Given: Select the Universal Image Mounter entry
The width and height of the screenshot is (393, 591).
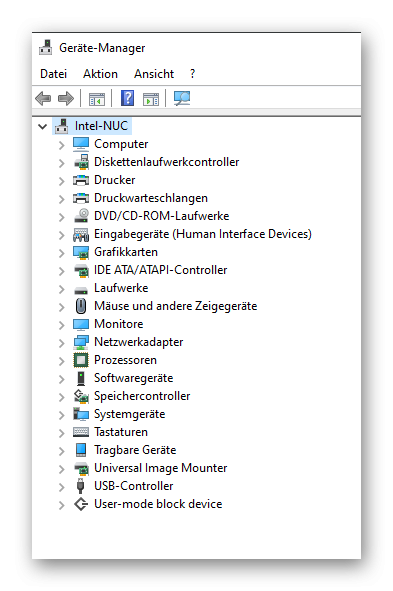Looking at the screenshot, I should pos(161,468).
